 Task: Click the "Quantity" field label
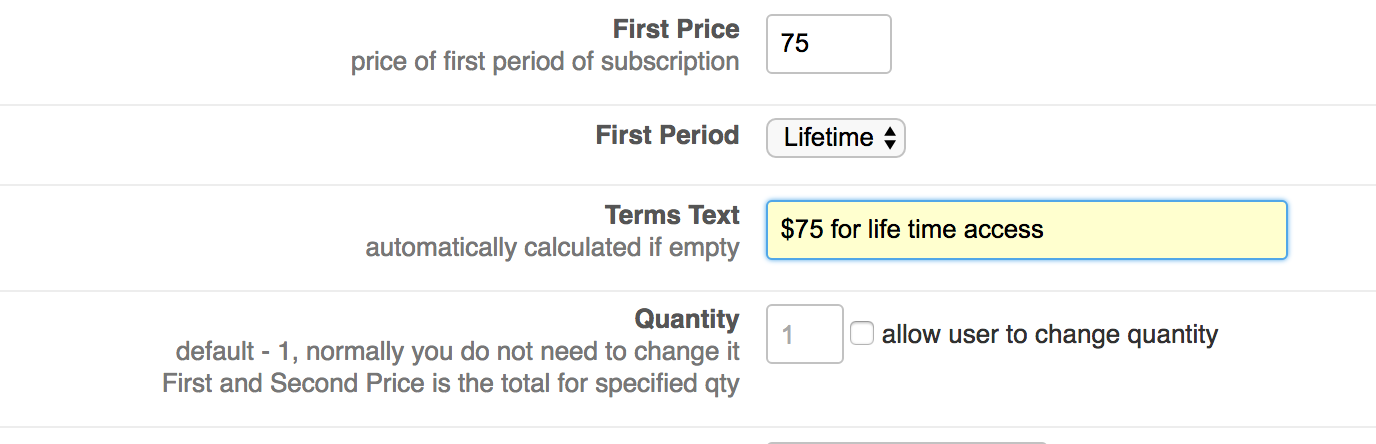click(687, 319)
